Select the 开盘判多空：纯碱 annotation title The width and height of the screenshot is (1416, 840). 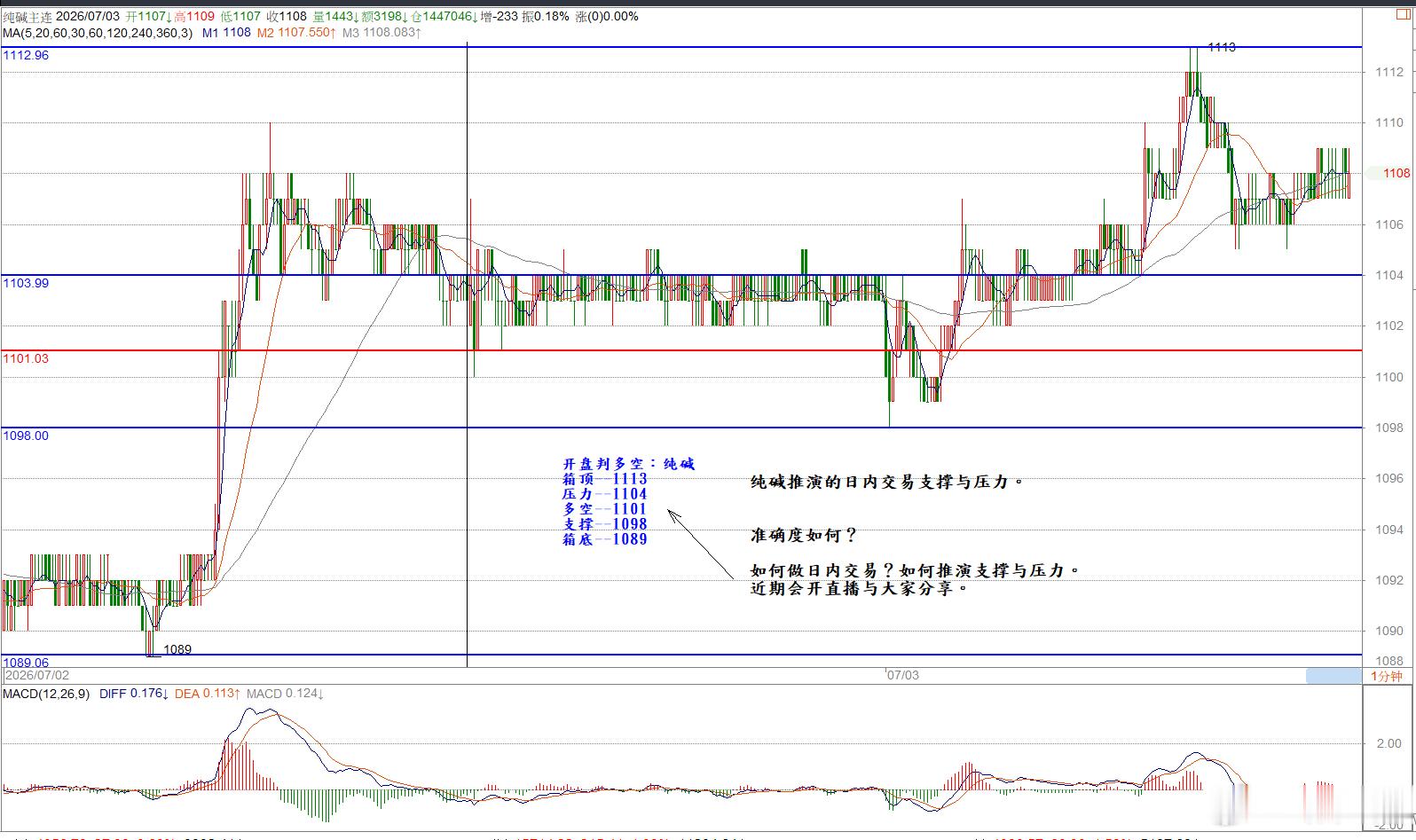(629, 464)
